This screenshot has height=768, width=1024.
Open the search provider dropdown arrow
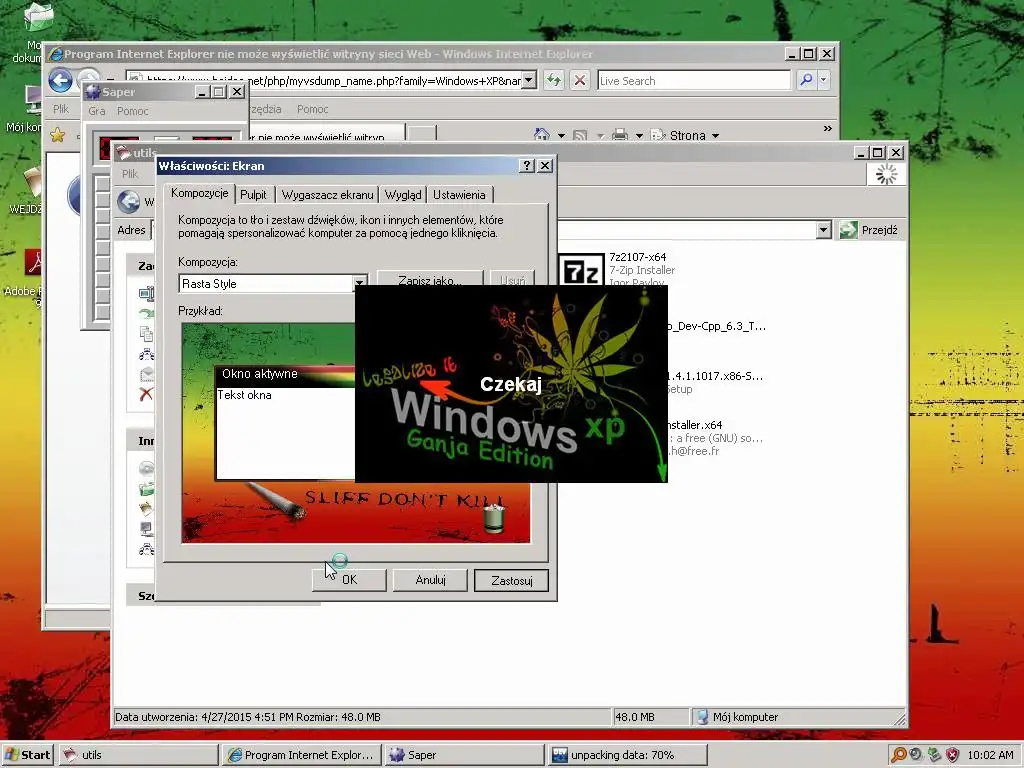(x=824, y=80)
